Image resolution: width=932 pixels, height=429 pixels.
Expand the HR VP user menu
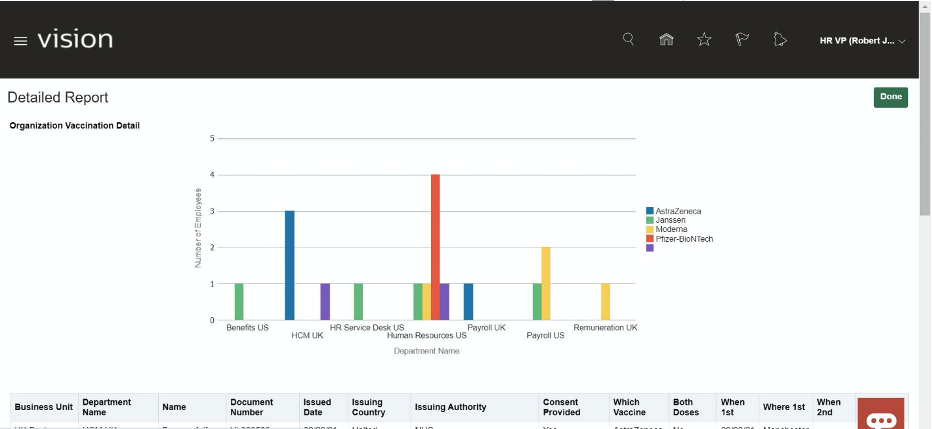(x=862, y=41)
